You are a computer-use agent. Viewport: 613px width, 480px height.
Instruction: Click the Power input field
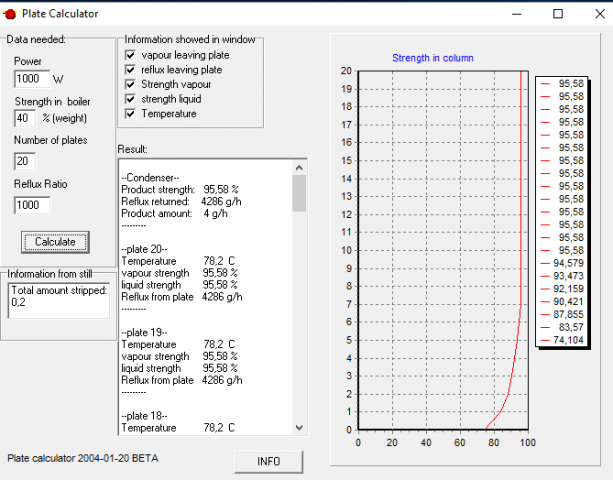[31, 79]
